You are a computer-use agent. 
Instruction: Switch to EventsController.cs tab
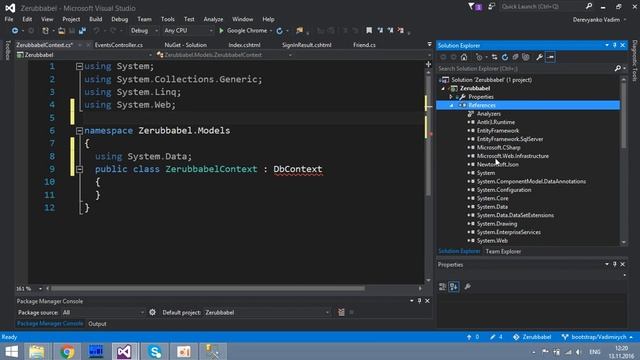pos(119,45)
